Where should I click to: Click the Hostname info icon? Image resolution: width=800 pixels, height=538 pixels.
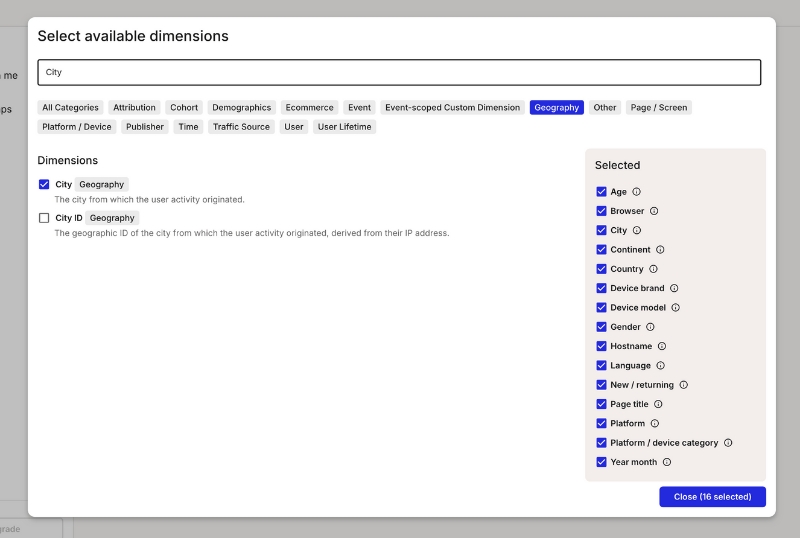point(662,346)
